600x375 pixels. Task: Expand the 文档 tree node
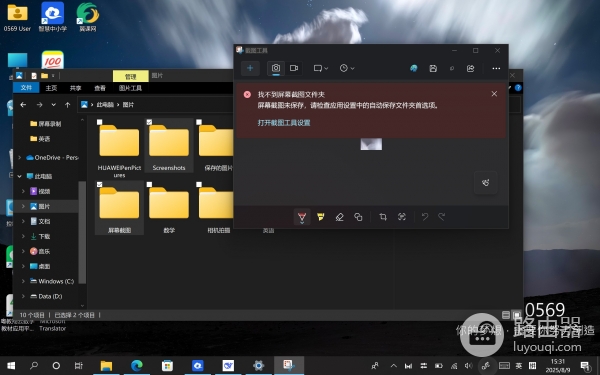tap(23, 221)
